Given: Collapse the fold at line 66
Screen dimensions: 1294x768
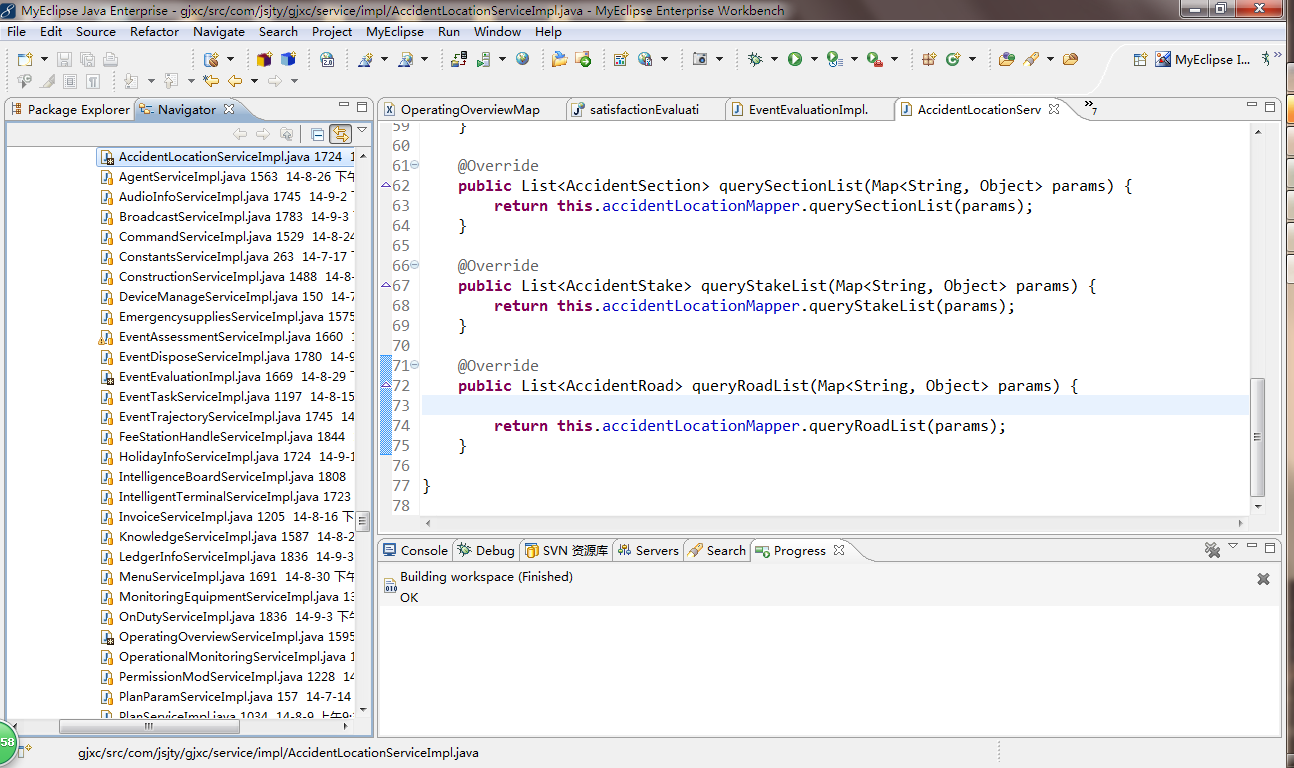Looking at the screenshot, I should click(x=415, y=266).
